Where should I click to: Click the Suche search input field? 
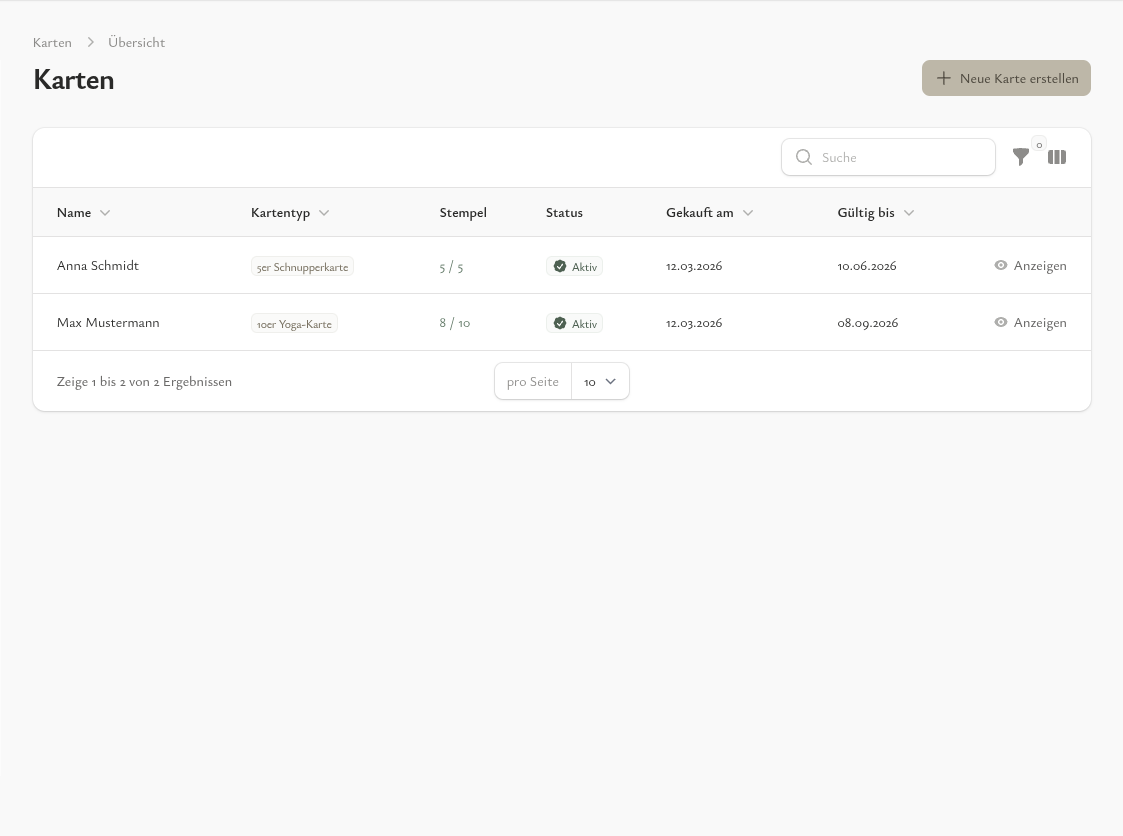pos(900,157)
